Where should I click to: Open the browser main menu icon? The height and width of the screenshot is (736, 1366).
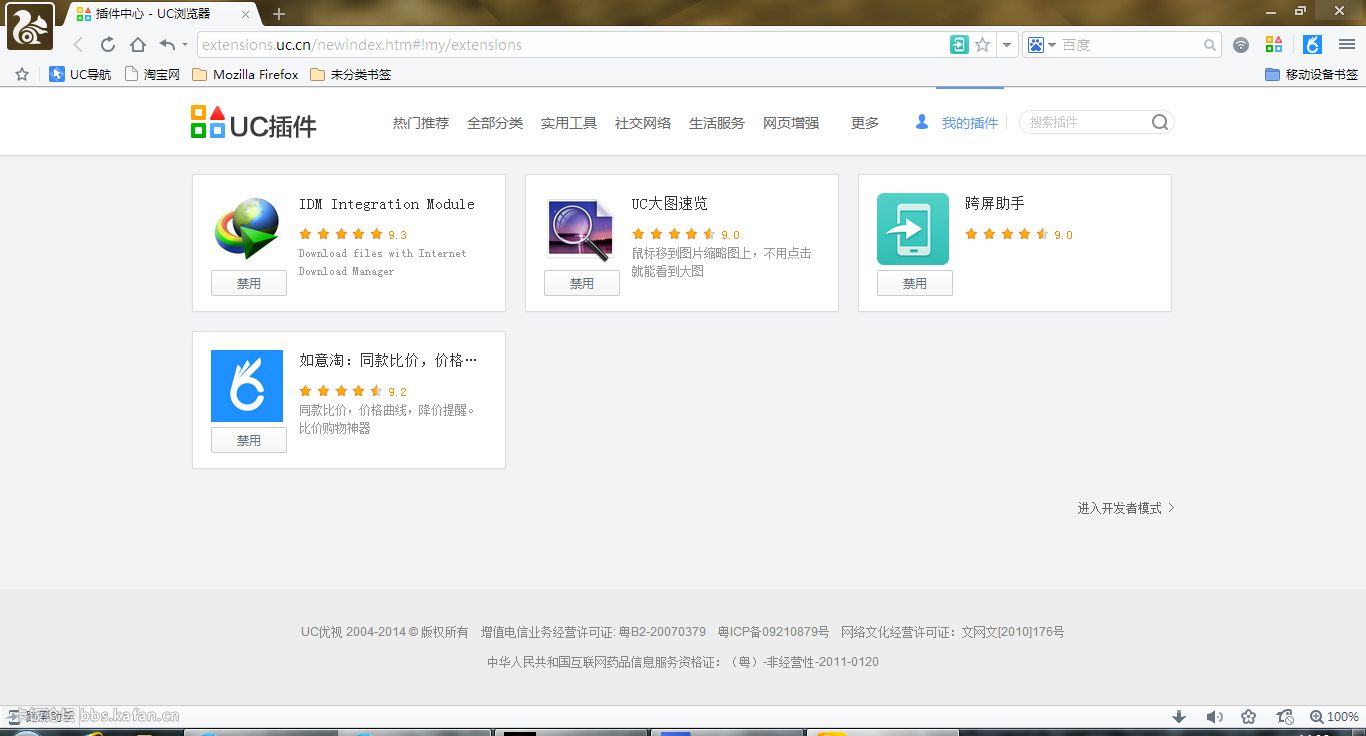[x=1346, y=45]
